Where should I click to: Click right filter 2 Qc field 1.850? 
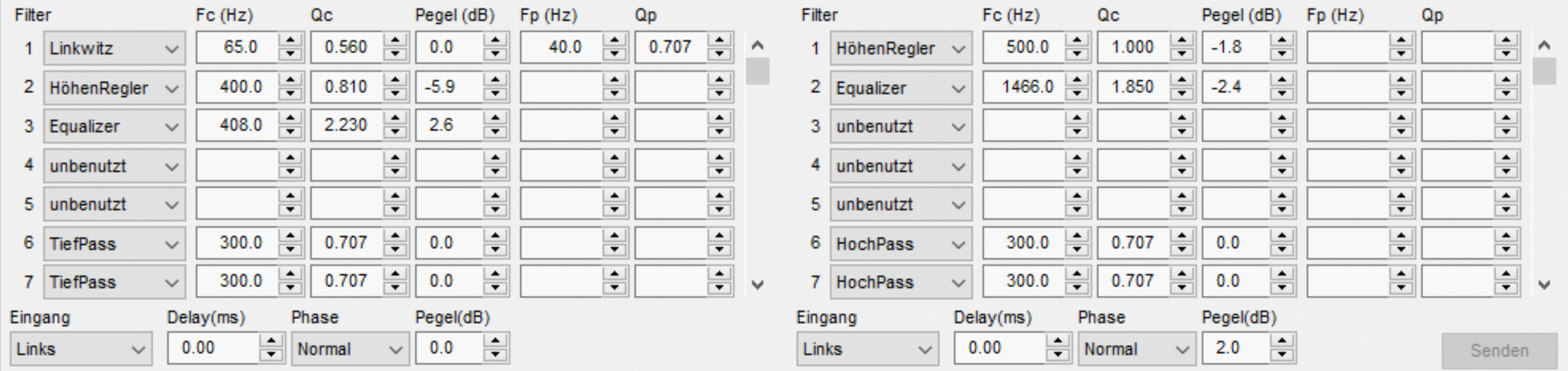tap(1131, 87)
